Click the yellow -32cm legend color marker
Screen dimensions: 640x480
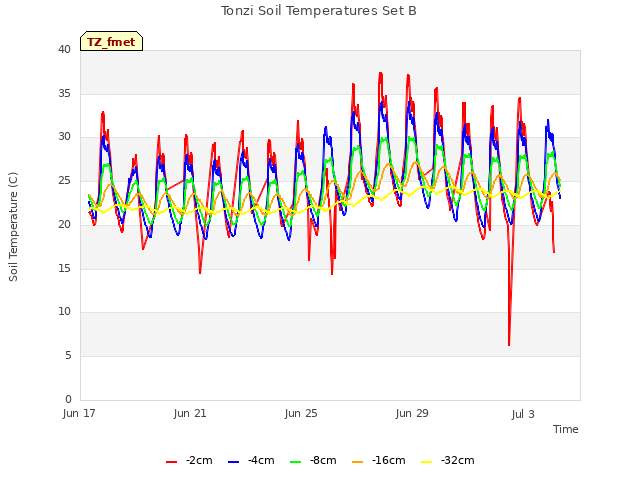[x=426, y=462]
